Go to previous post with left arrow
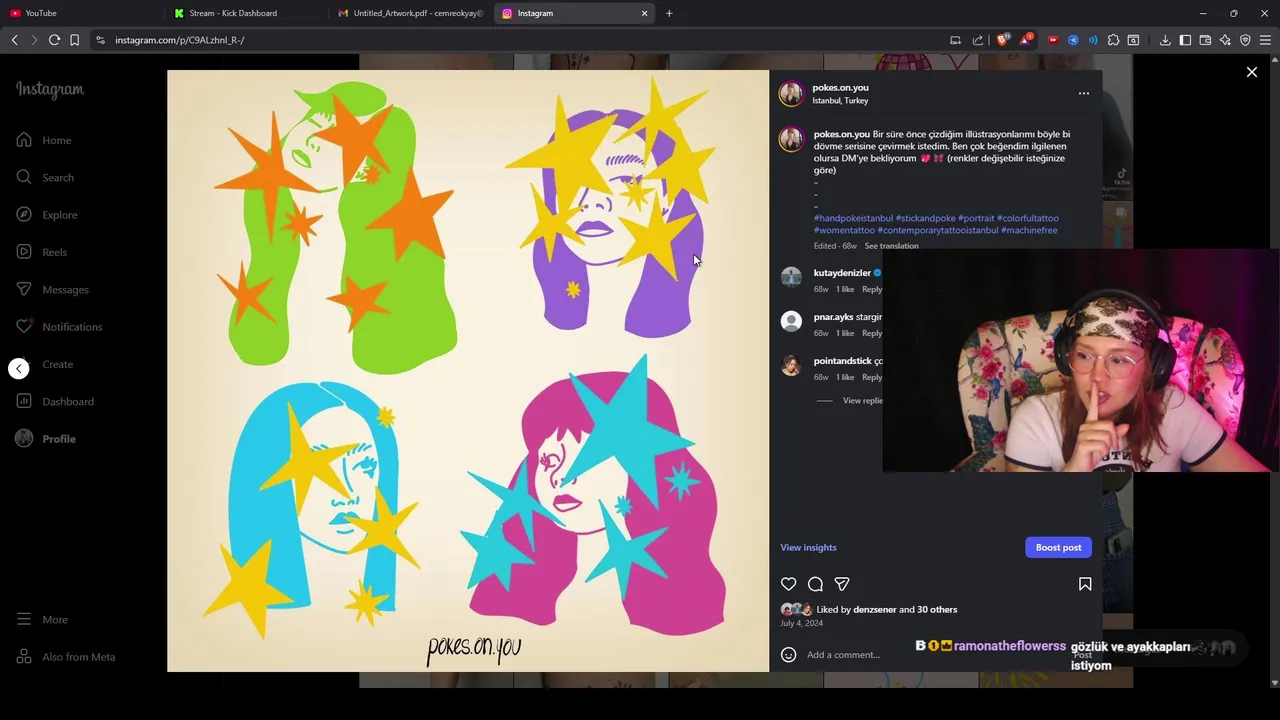 19,369
